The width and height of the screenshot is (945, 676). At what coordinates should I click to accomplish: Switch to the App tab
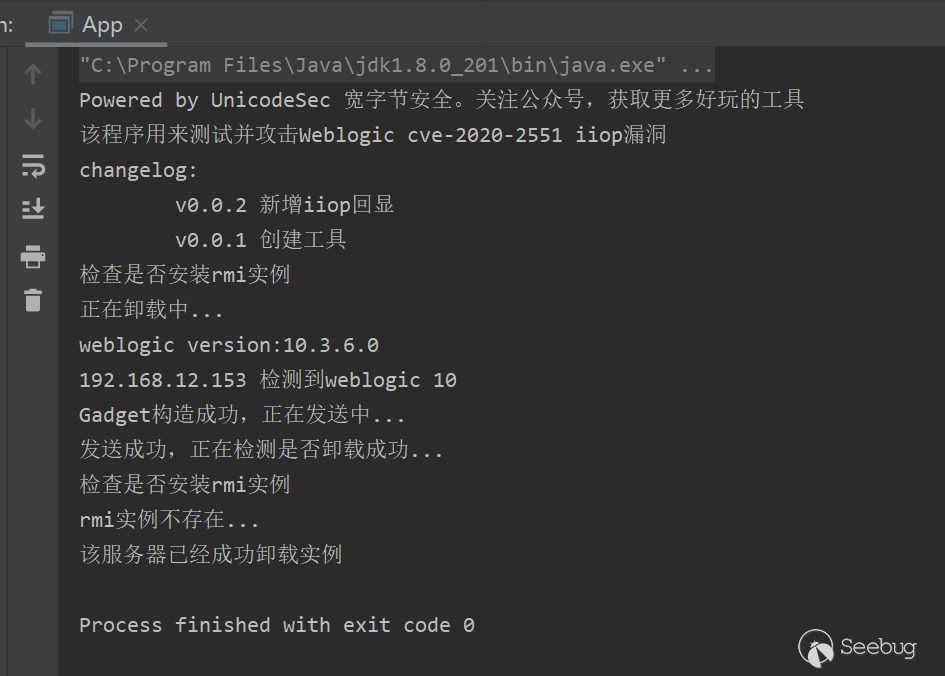pyautogui.click(x=100, y=23)
